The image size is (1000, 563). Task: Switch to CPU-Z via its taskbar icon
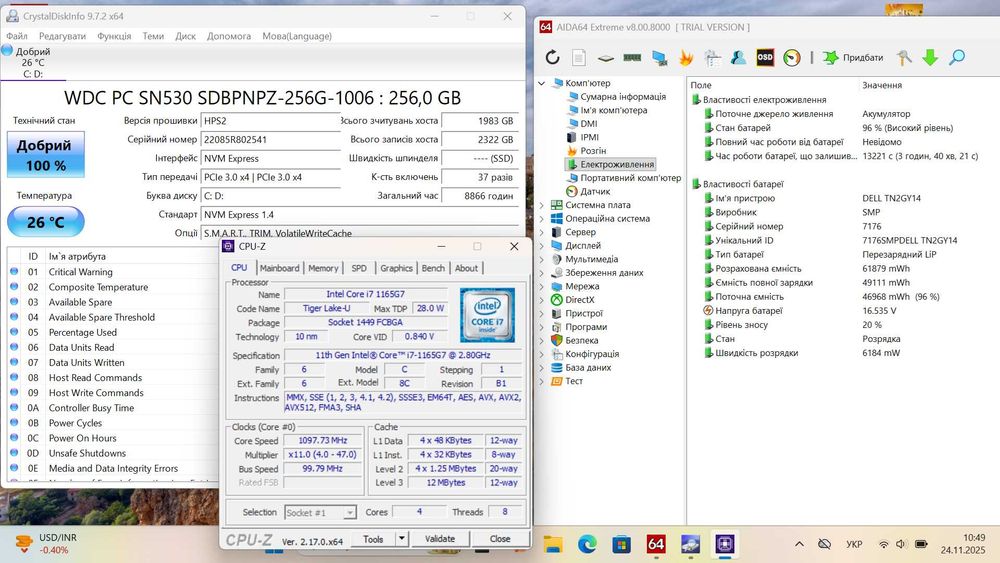[x=724, y=544]
